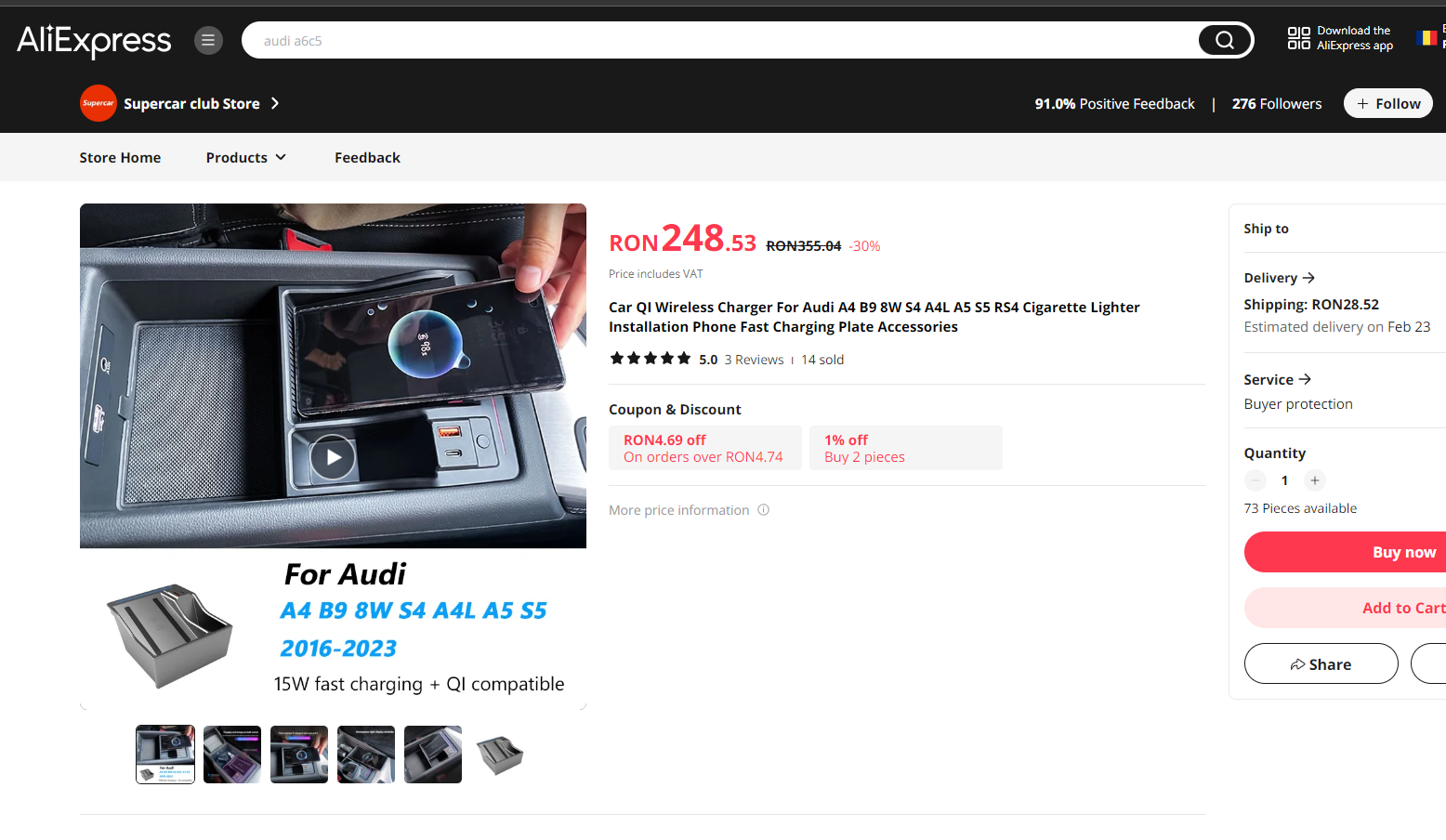
Task: Click the Supercar club Store logo
Action: point(99,103)
